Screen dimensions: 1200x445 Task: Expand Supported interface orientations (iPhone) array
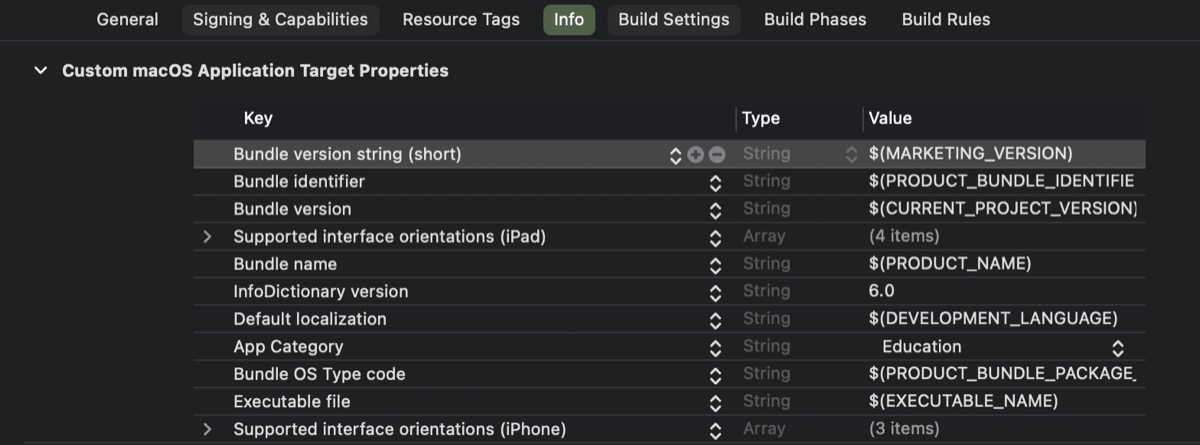(208, 429)
